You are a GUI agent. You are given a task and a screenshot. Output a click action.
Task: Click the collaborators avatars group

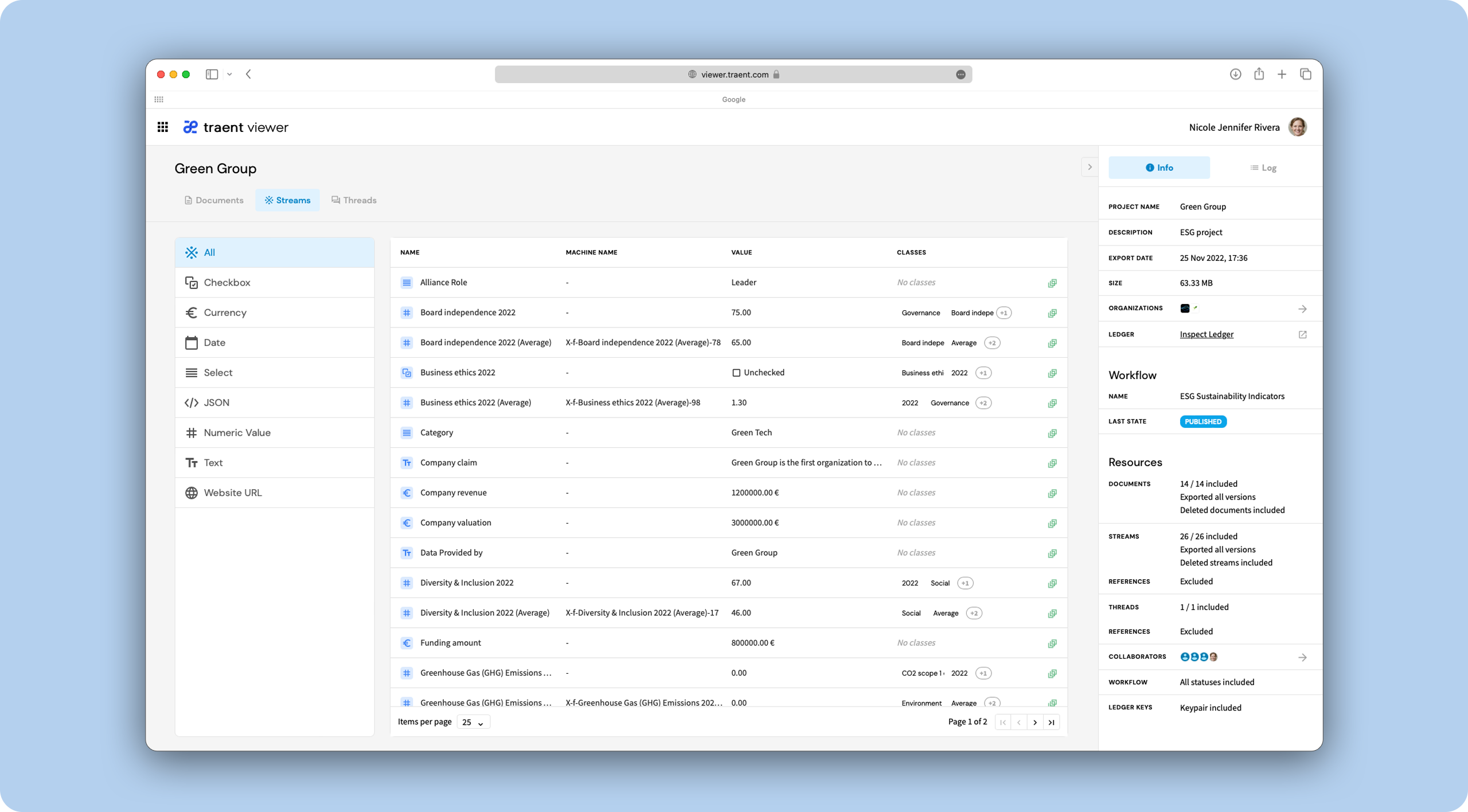click(x=1199, y=657)
